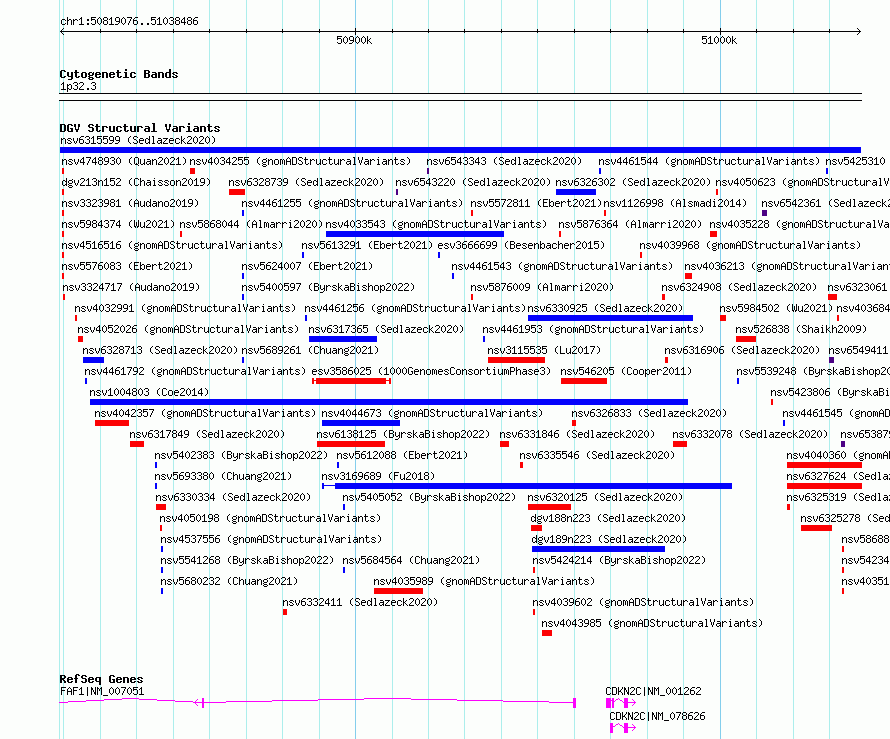The image size is (890, 739).
Task: Click the nsv6317849 (Sedlazeck2020) label
Action: pos(207,434)
